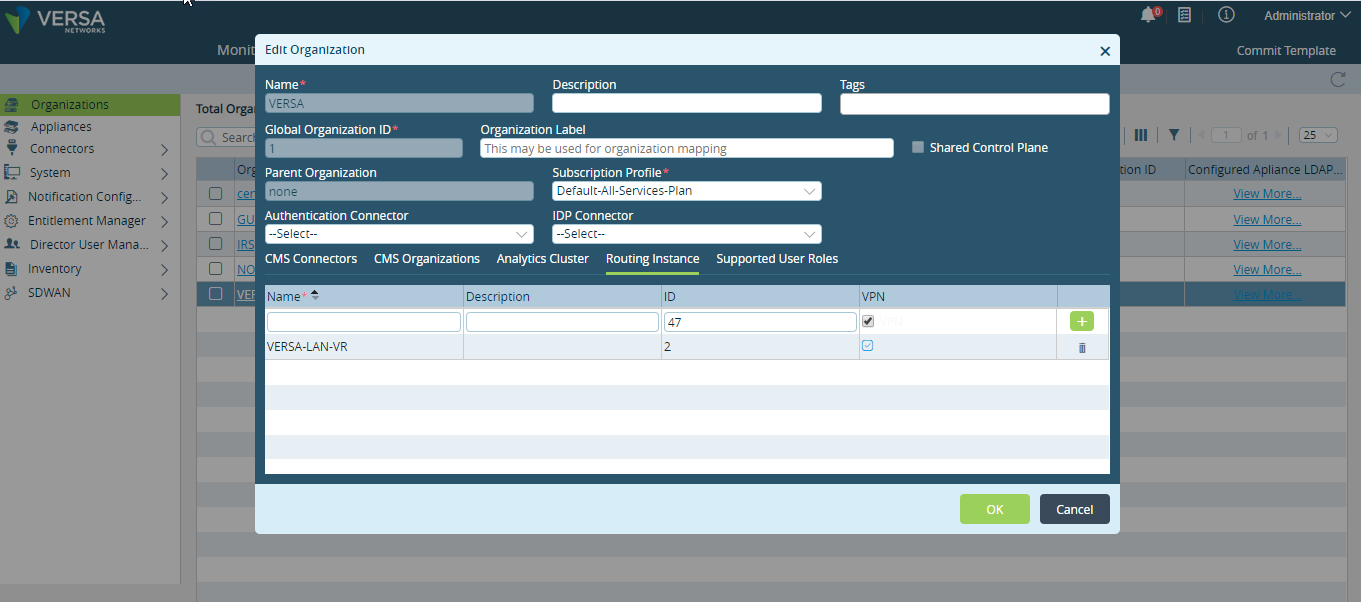Toggle VPN checkbox for VERSA-LAN-VR
Image resolution: width=1361 pixels, height=602 pixels.
click(868, 346)
